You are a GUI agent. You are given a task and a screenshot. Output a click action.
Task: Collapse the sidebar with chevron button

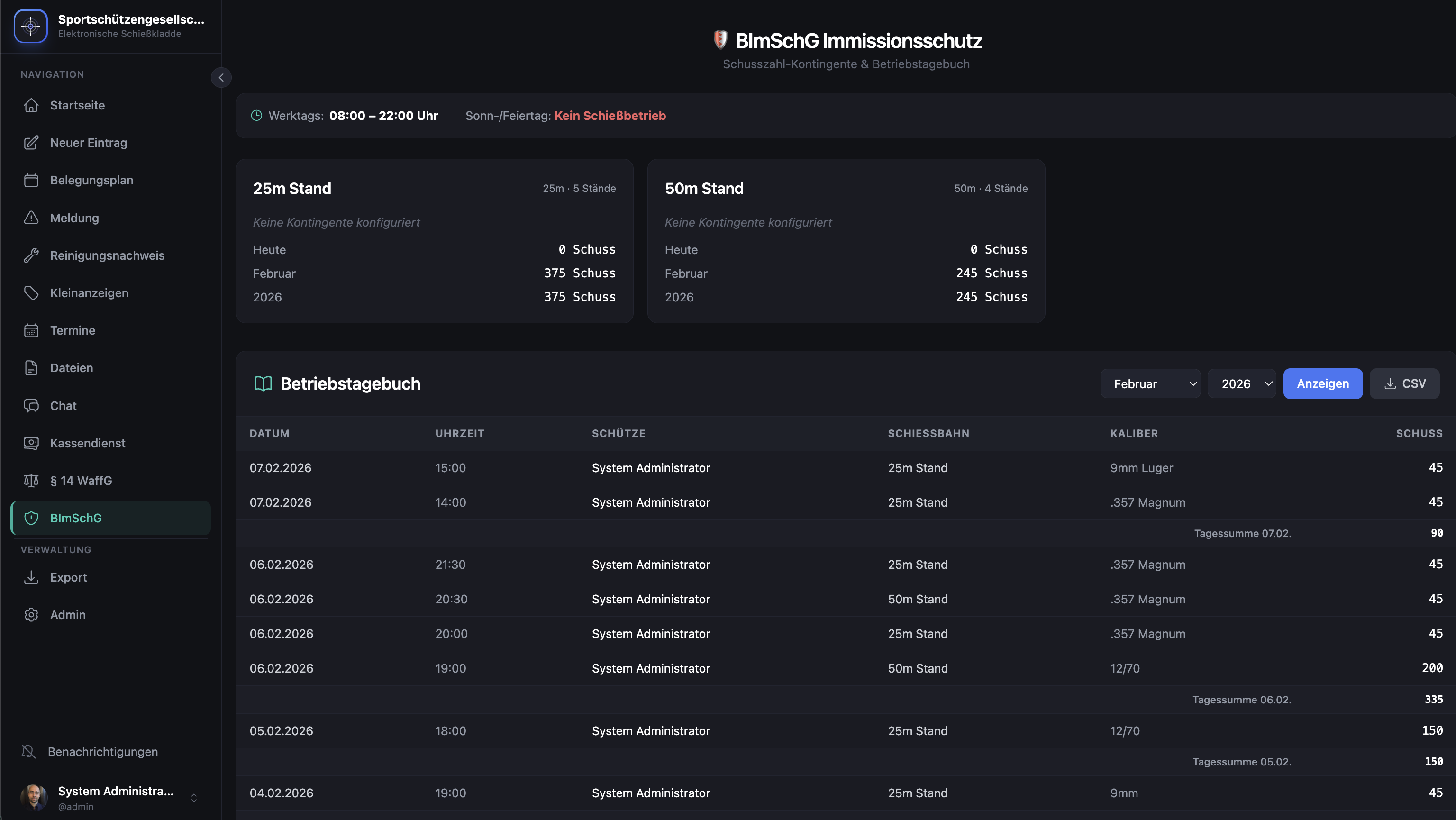[221, 77]
